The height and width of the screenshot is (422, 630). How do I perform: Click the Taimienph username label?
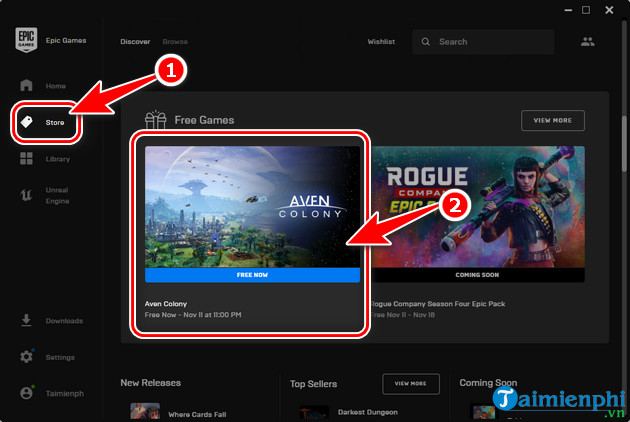pos(65,393)
